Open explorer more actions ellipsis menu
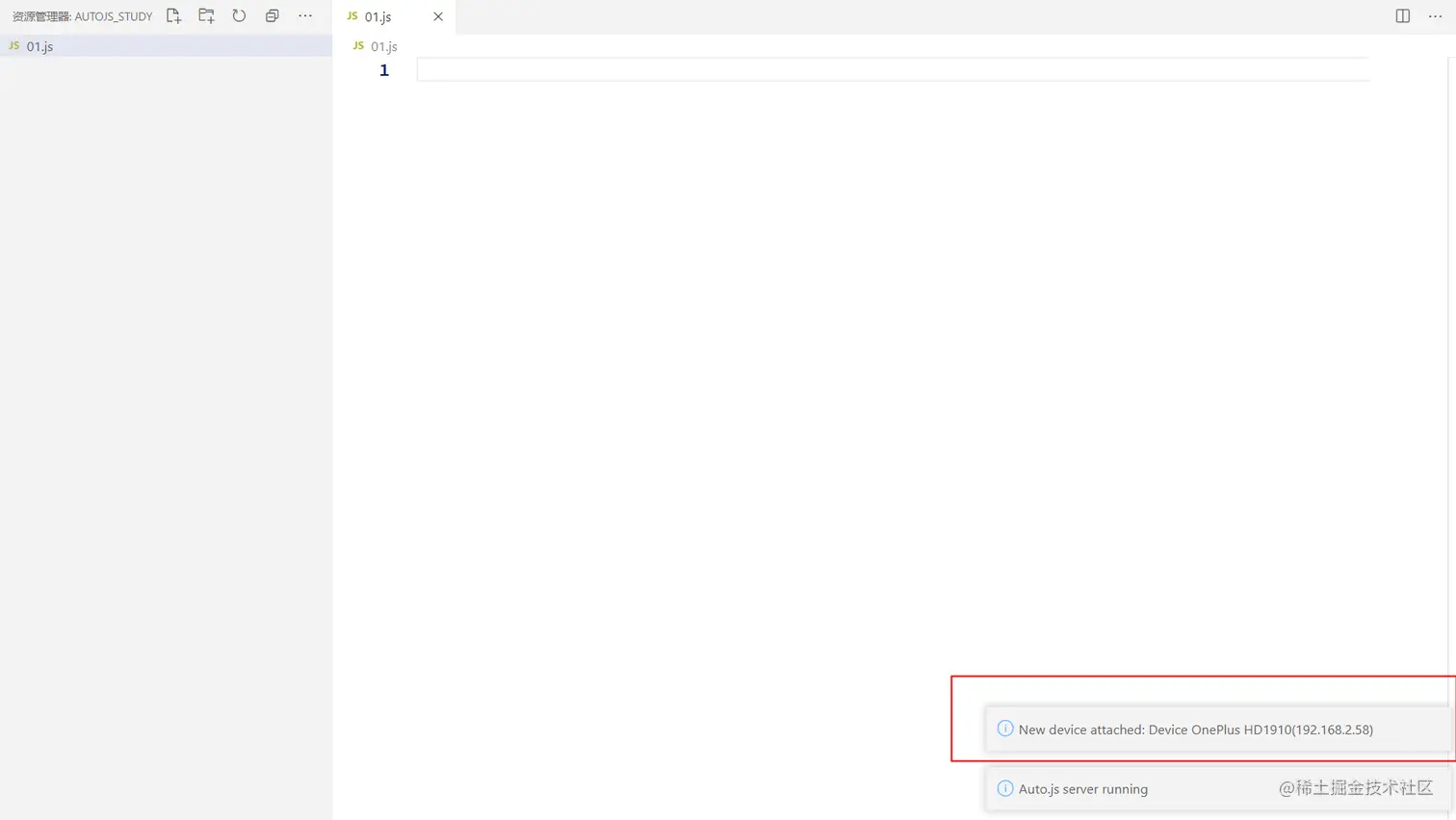This screenshot has height=820, width=1456. point(305,15)
